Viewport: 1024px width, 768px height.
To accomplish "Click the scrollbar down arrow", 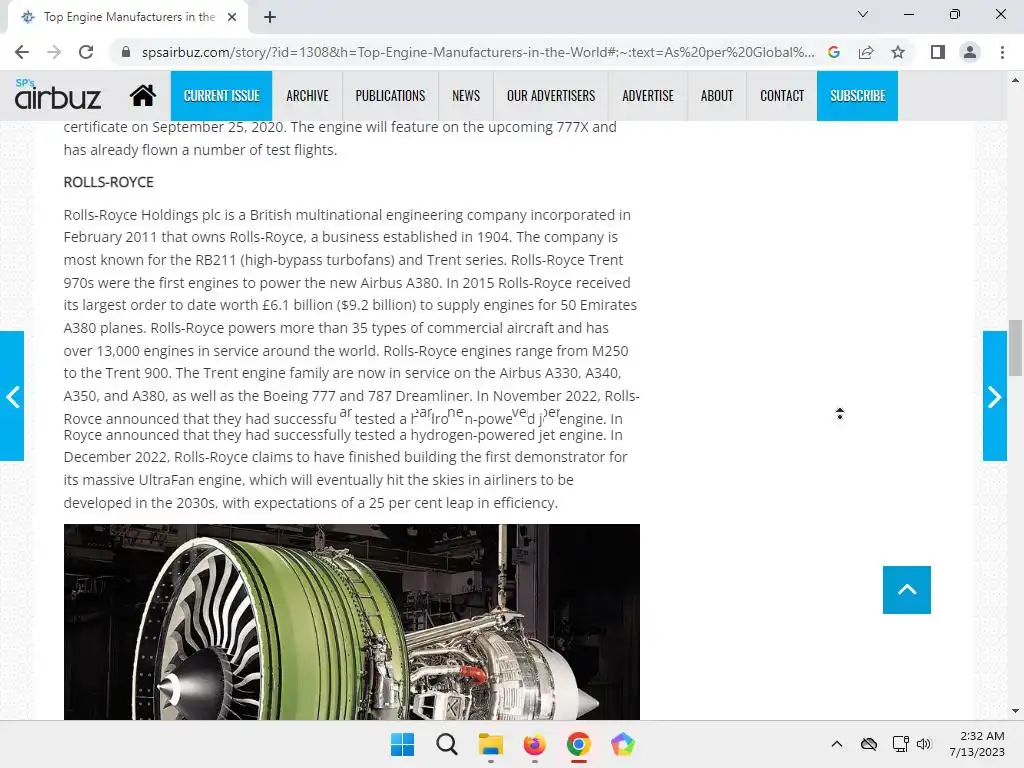I will [1015, 711].
